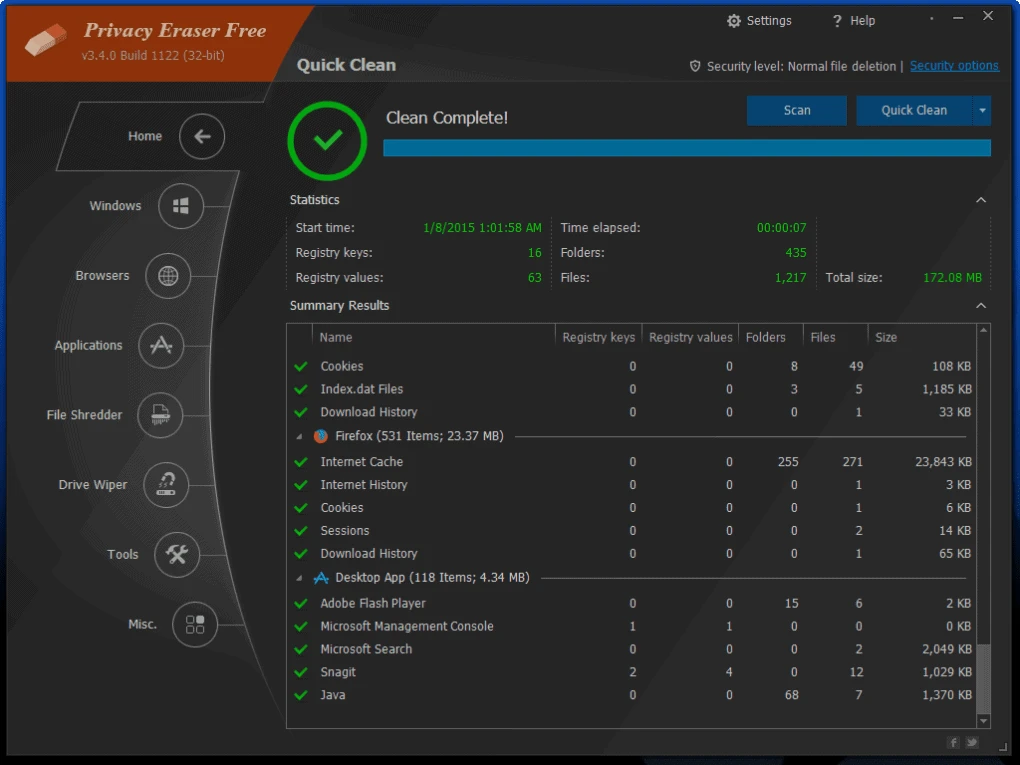Open the Tools wrench icon
This screenshot has width=1020, height=765.
pos(177,554)
